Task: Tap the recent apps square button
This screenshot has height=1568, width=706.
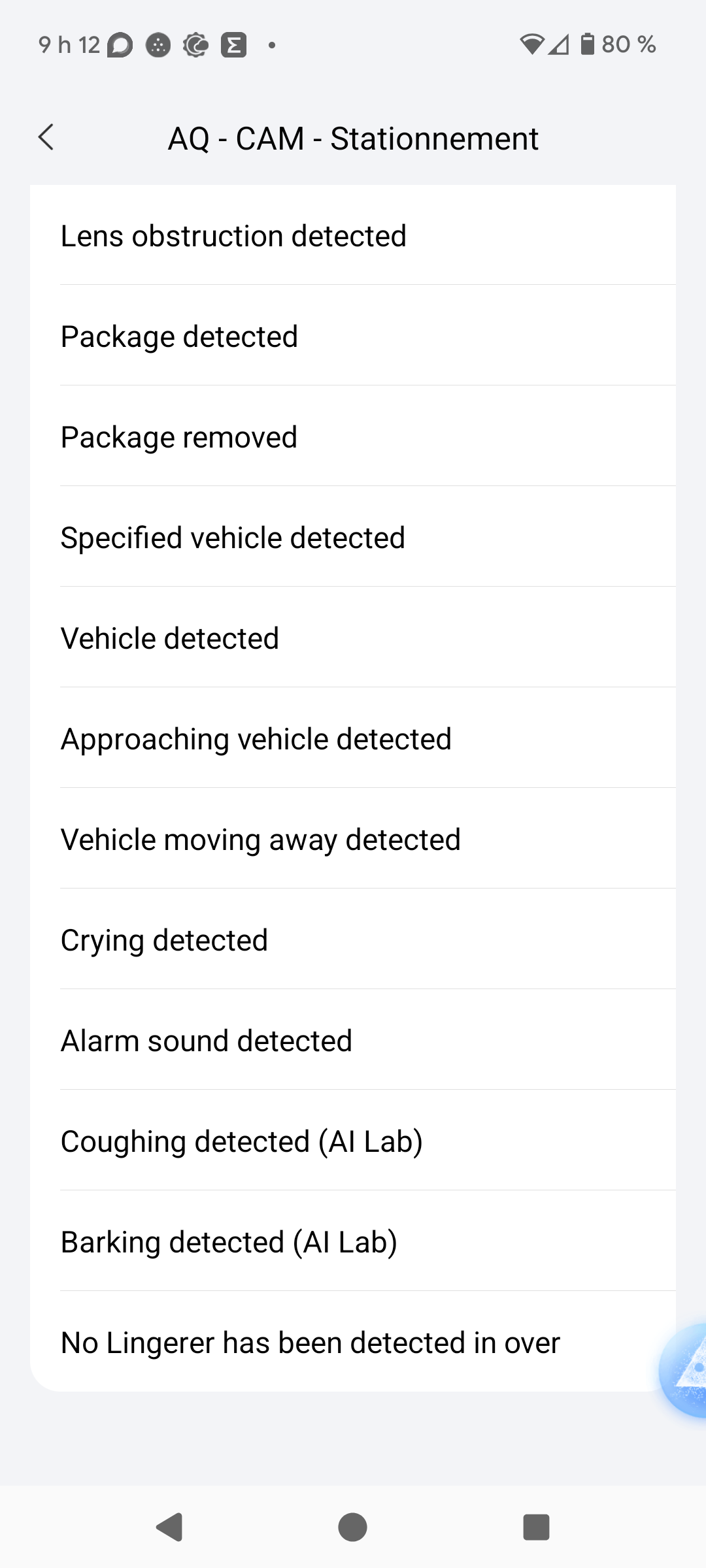Action: click(536, 1527)
